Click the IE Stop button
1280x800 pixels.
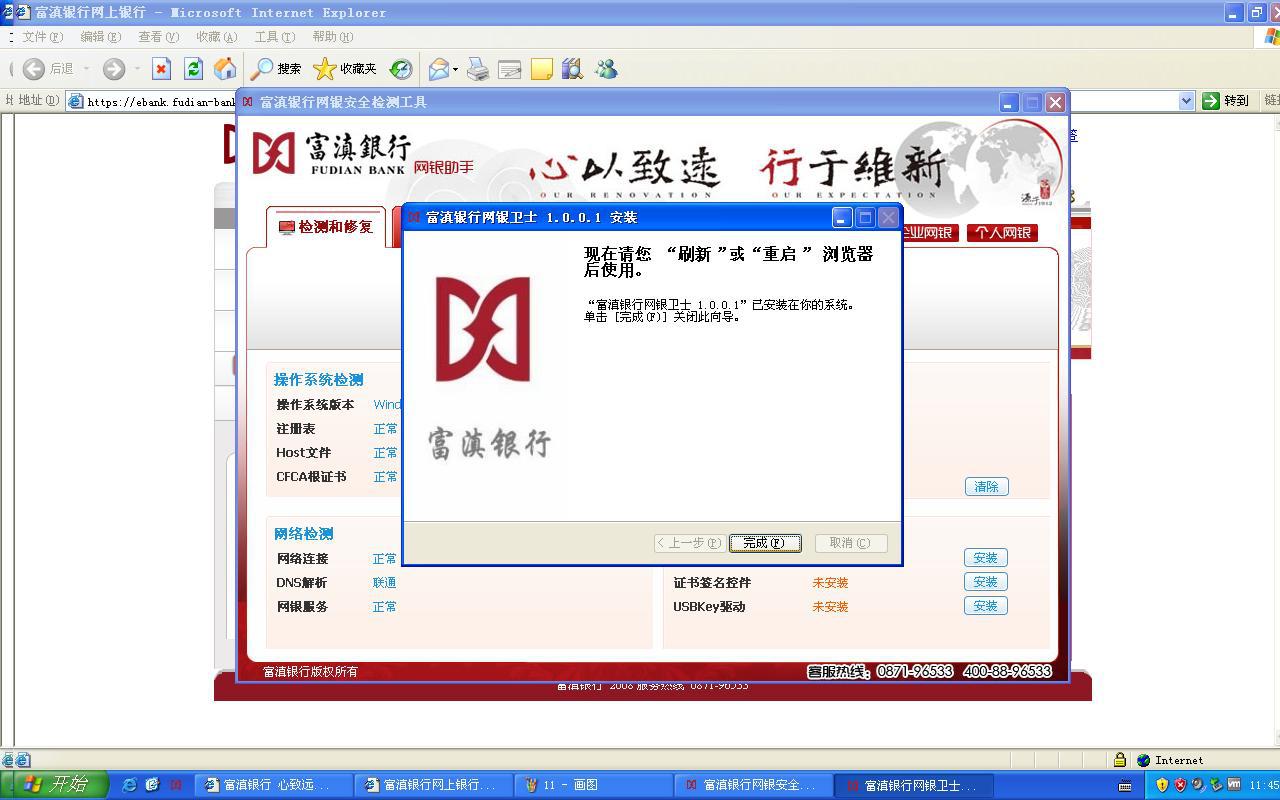click(x=161, y=69)
